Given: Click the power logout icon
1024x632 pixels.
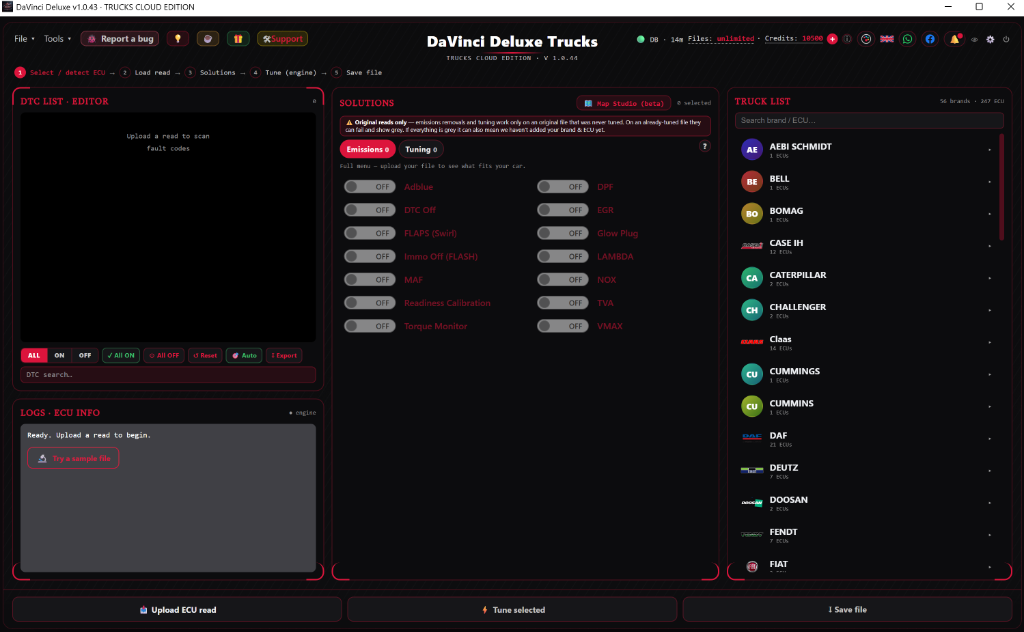Looking at the screenshot, I should pos(1006,39).
